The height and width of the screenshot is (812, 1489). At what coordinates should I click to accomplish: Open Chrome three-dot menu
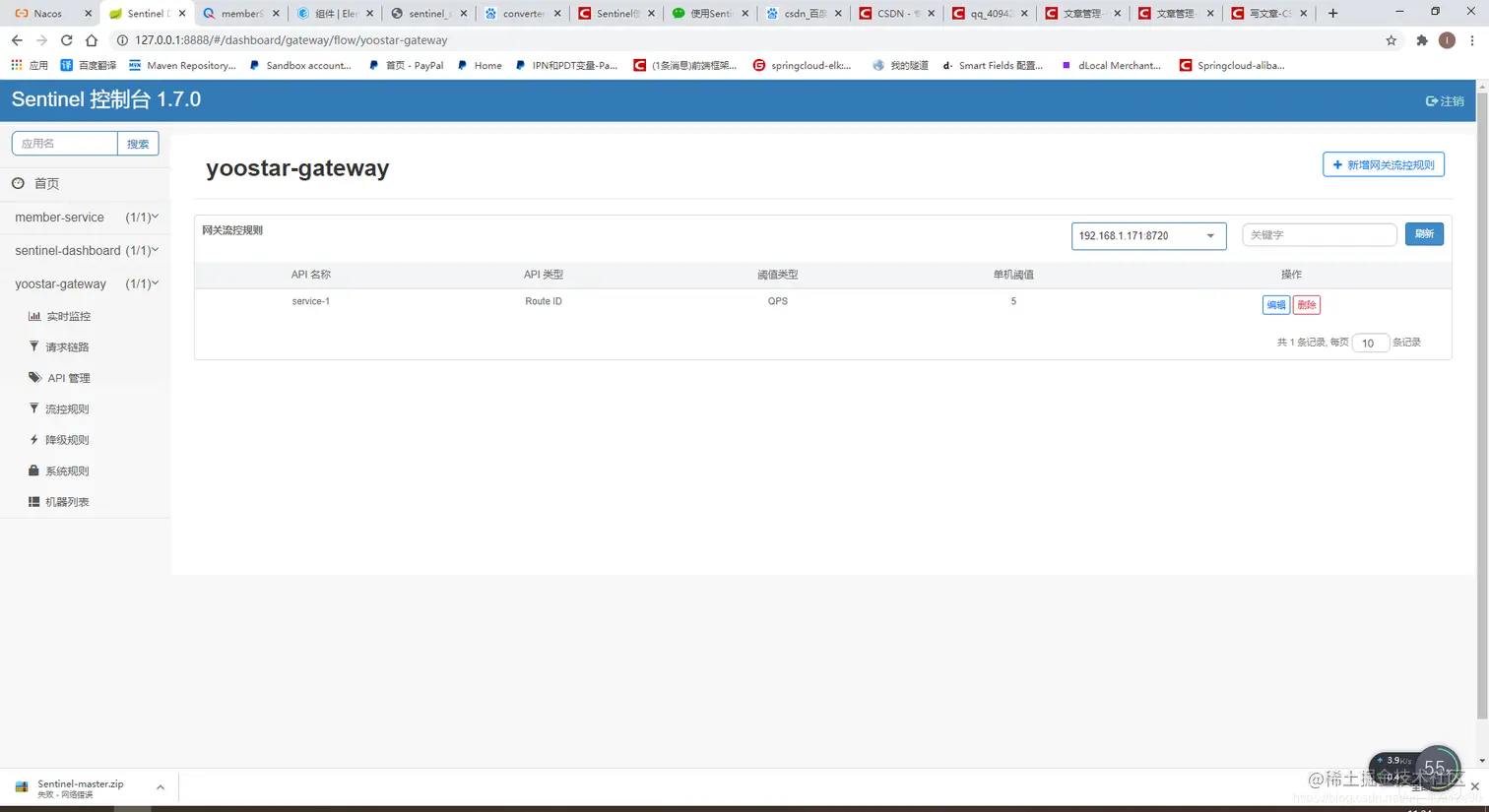1472,40
